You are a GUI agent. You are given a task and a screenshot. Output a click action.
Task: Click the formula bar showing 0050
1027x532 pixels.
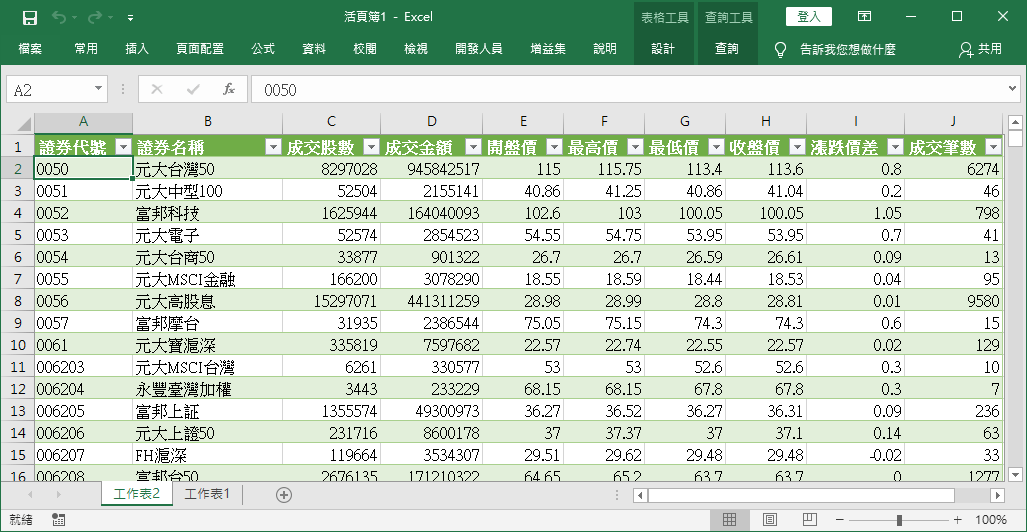tap(629, 90)
